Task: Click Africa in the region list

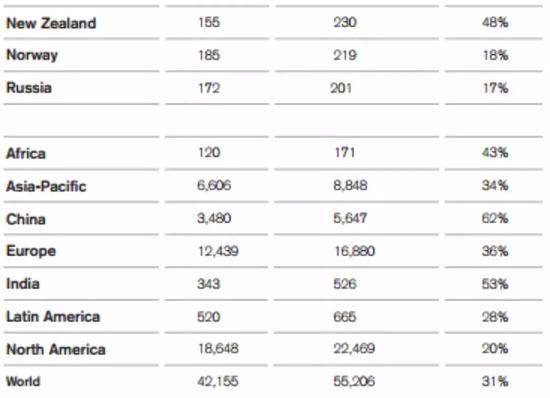Action: 26,154
